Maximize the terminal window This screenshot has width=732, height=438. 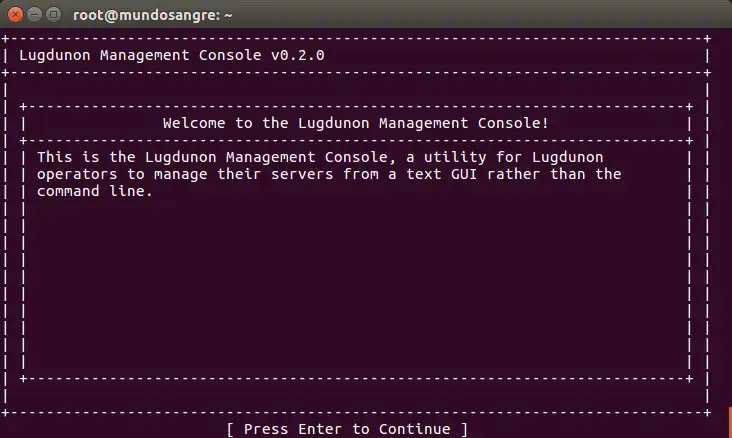(x=52, y=15)
